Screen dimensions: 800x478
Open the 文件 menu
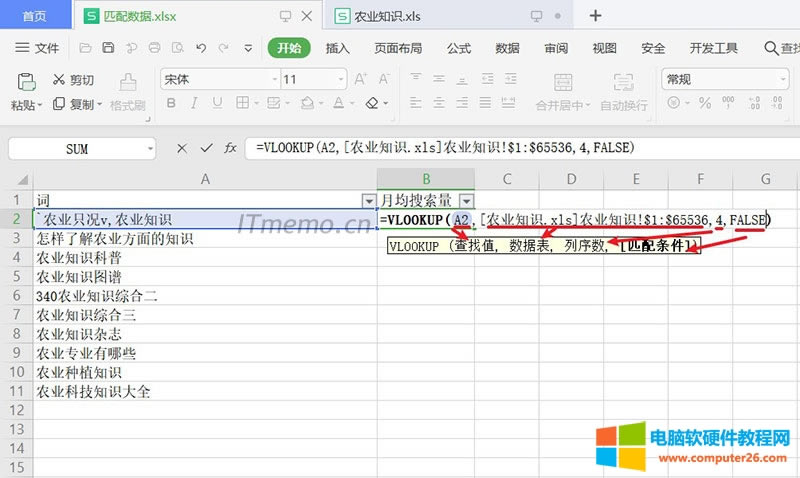[38, 48]
